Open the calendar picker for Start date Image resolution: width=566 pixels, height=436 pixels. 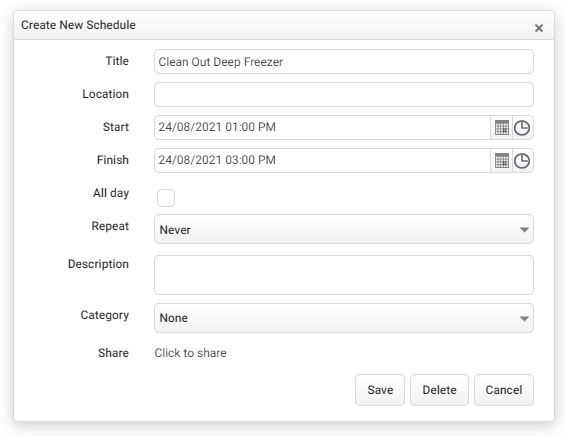point(501,128)
